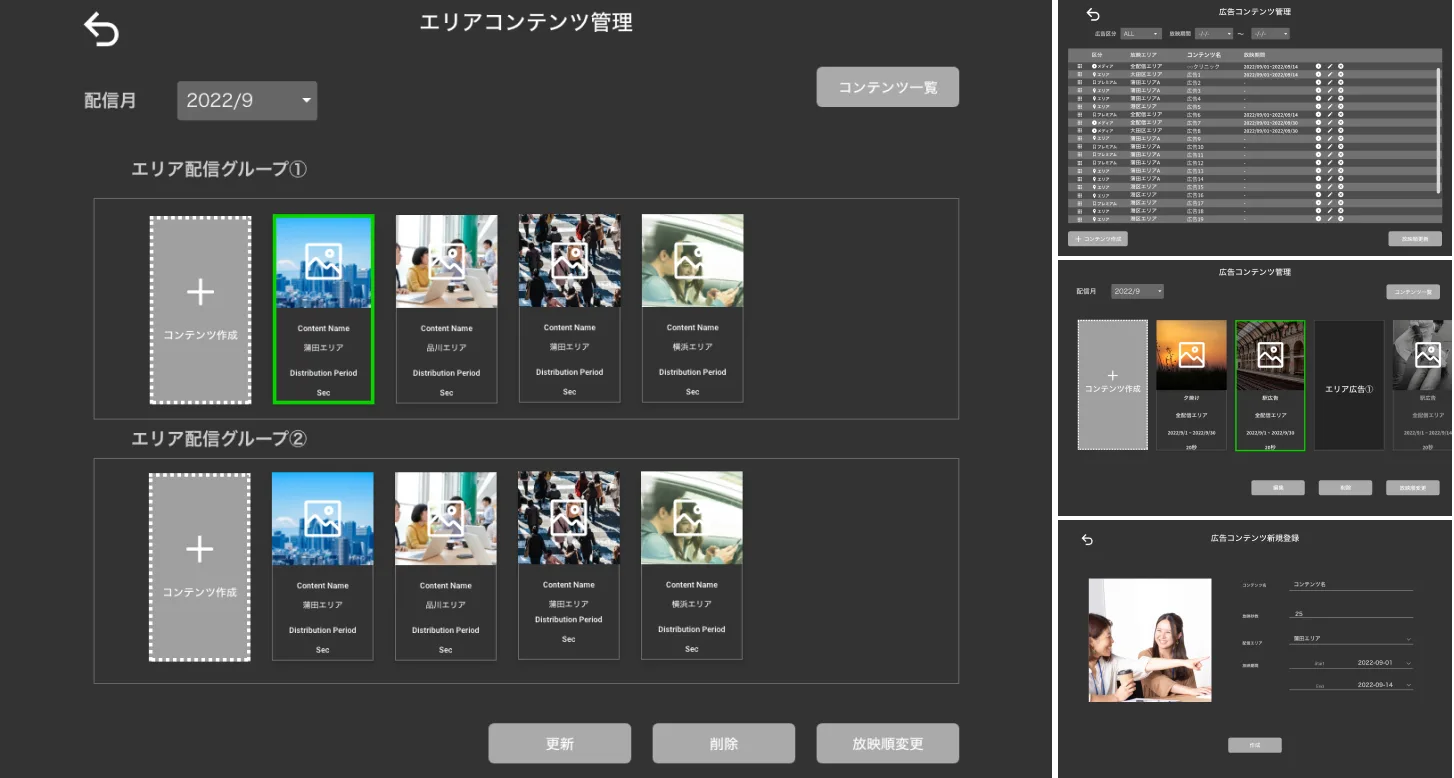The image size is (1454, 778).
Task: Click the seconds field showing 25
Action: (x=1351, y=614)
